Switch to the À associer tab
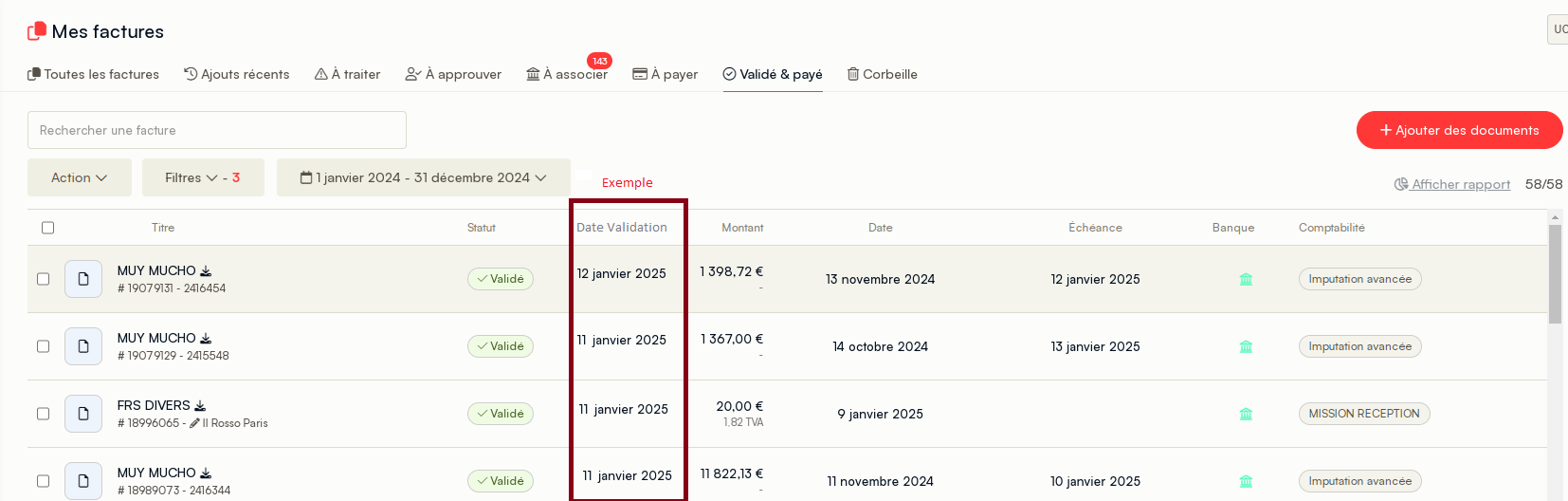This screenshot has height=501, width=1568. [x=567, y=74]
